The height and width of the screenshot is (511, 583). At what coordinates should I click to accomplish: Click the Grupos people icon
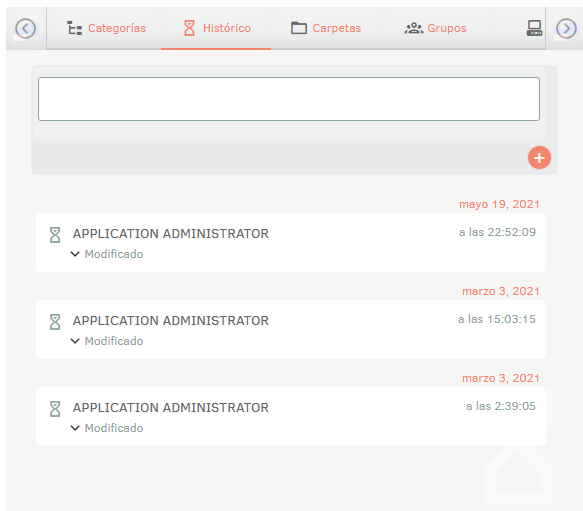tap(414, 28)
